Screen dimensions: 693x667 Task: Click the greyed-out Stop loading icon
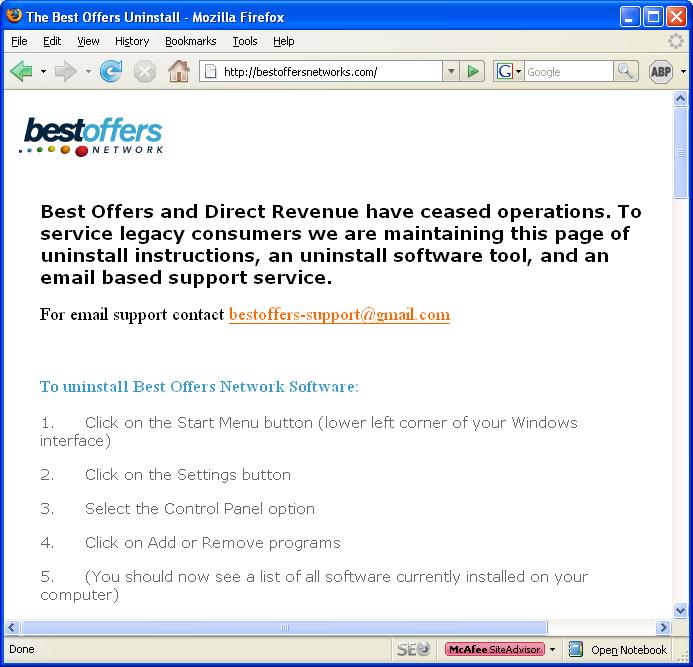click(145, 72)
